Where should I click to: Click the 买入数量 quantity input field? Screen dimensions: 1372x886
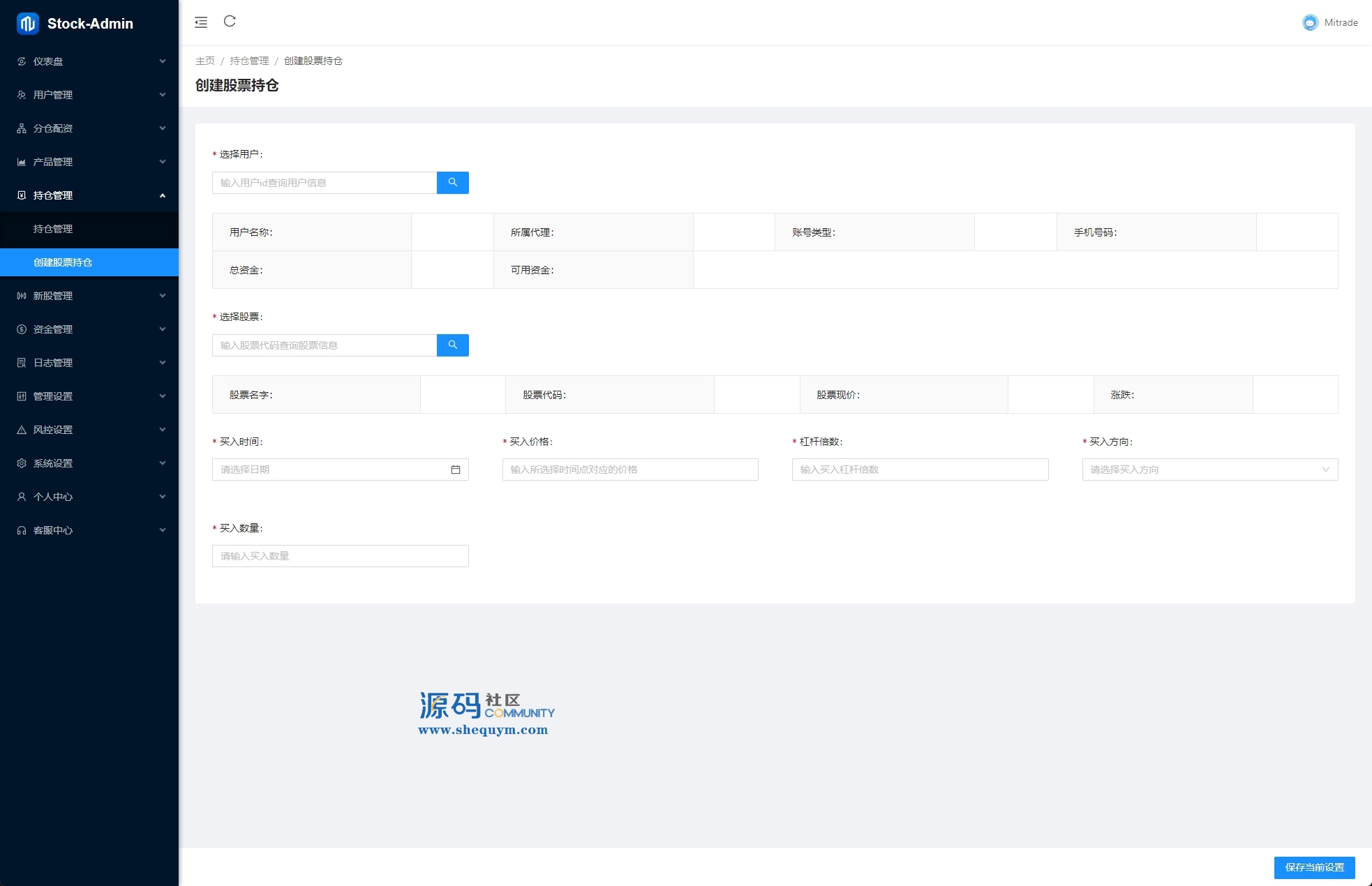[340, 556]
